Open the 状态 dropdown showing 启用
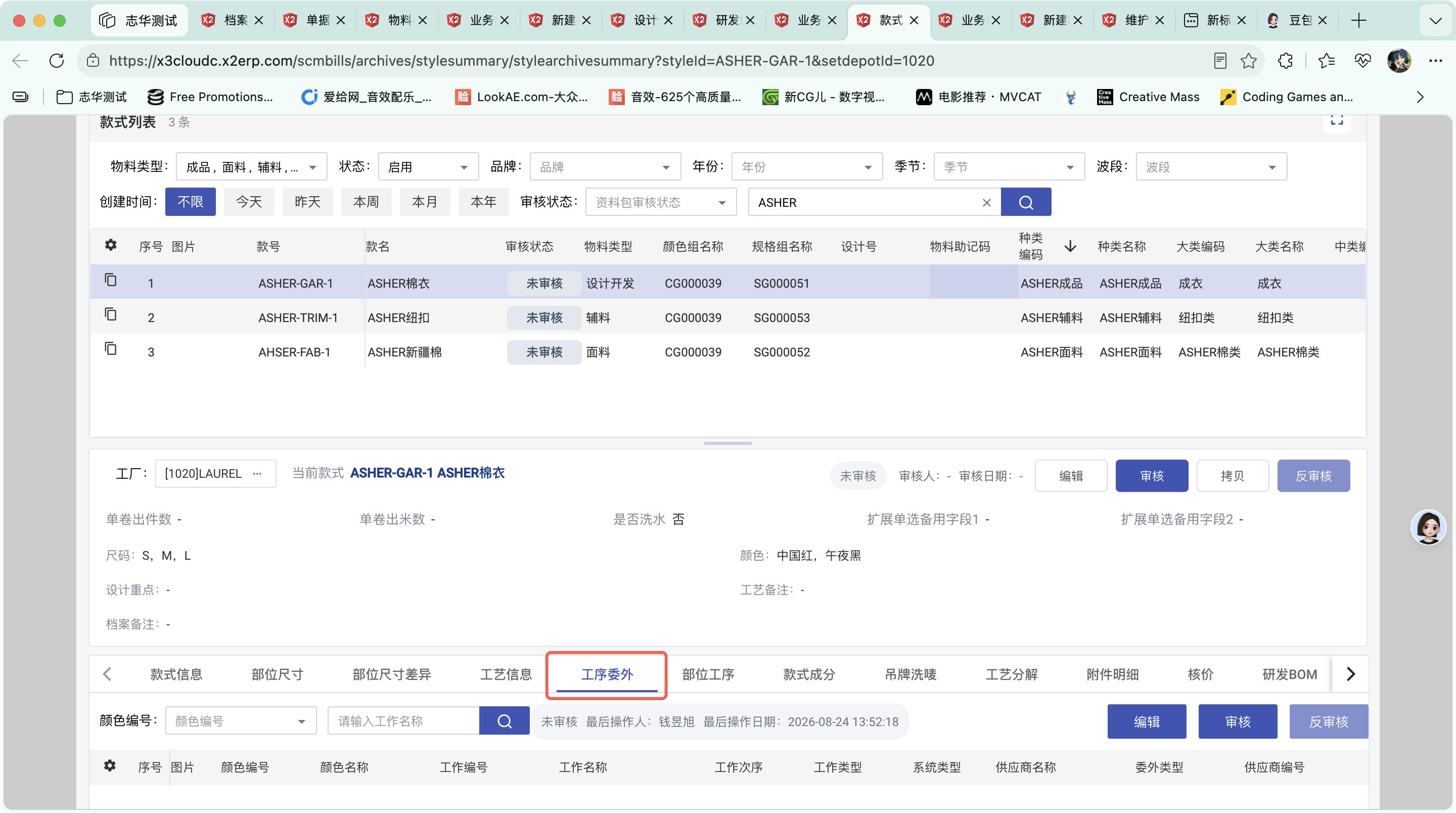 tap(428, 167)
